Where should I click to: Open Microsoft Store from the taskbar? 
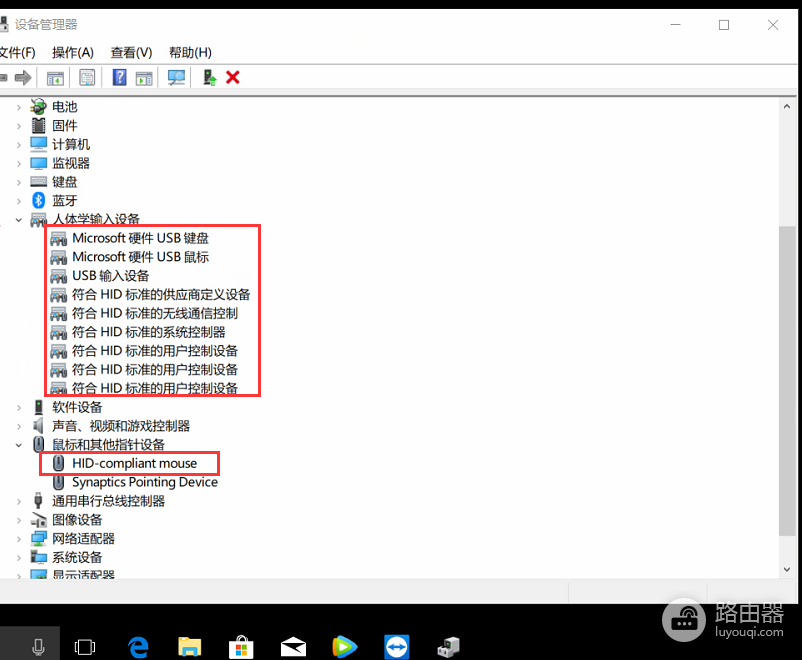coord(241,647)
